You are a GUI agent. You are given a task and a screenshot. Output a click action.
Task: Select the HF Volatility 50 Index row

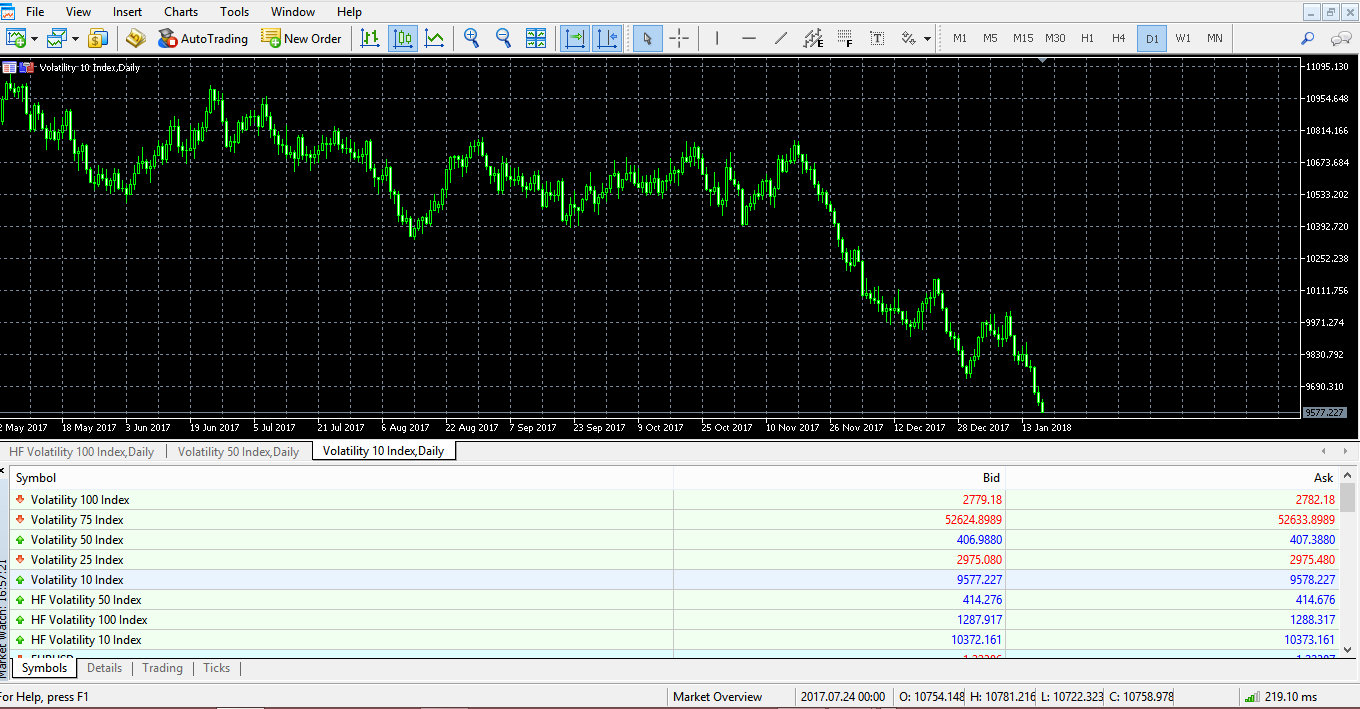pos(676,600)
